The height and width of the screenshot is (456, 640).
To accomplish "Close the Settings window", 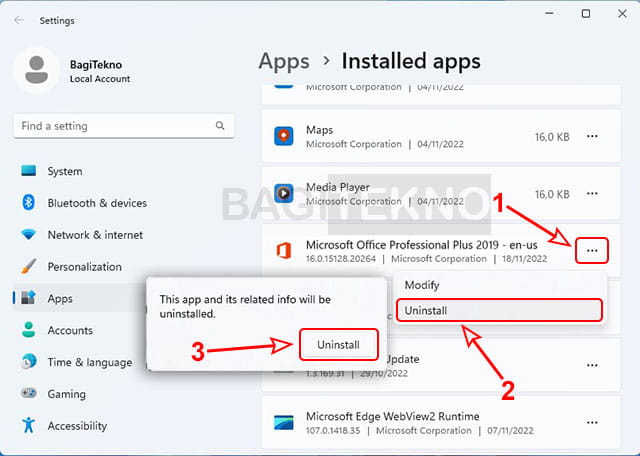I will 622,13.
